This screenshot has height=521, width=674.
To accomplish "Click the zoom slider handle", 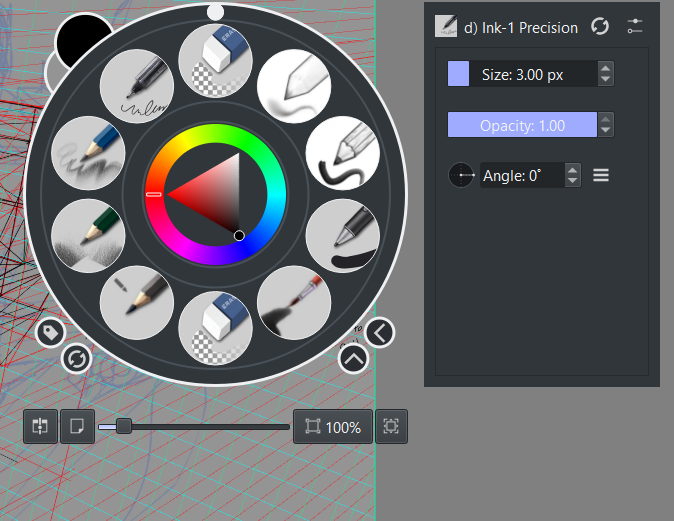I will [x=124, y=426].
